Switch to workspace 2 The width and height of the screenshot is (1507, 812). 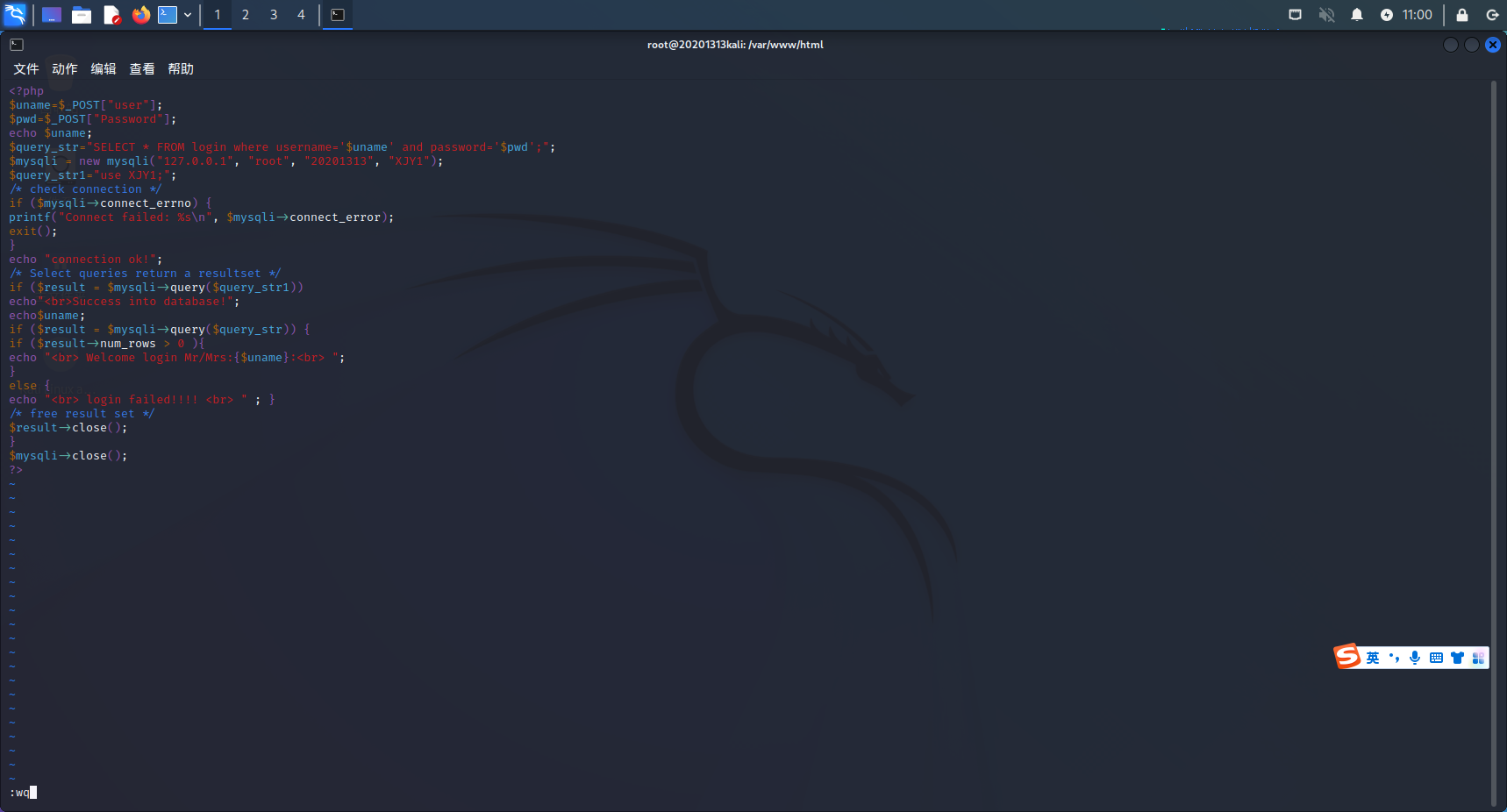pyautogui.click(x=246, y=15)
